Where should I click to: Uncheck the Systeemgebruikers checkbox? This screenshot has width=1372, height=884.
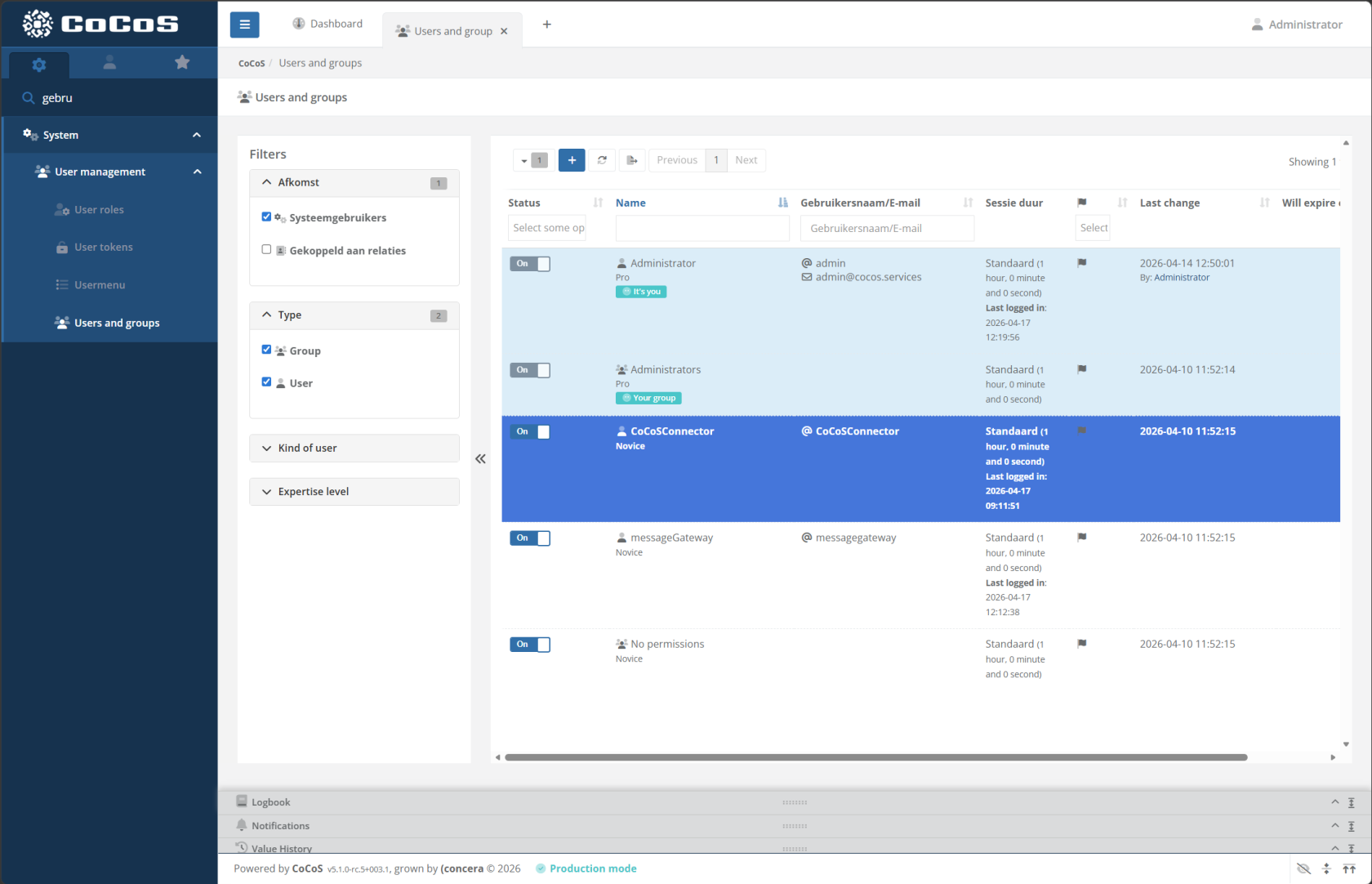[266, 217]
